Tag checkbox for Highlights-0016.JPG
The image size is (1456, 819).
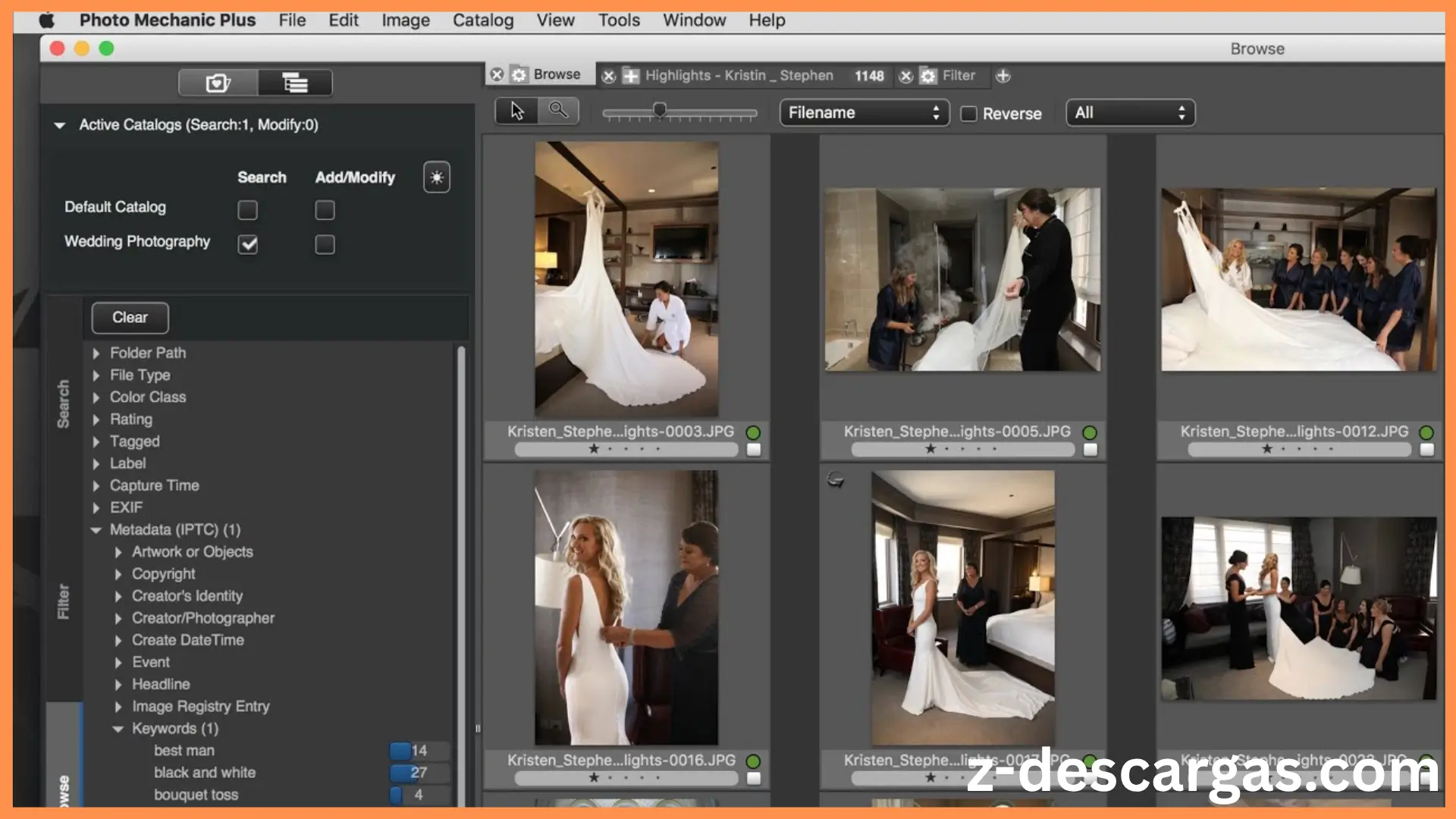tap(754, 779)
